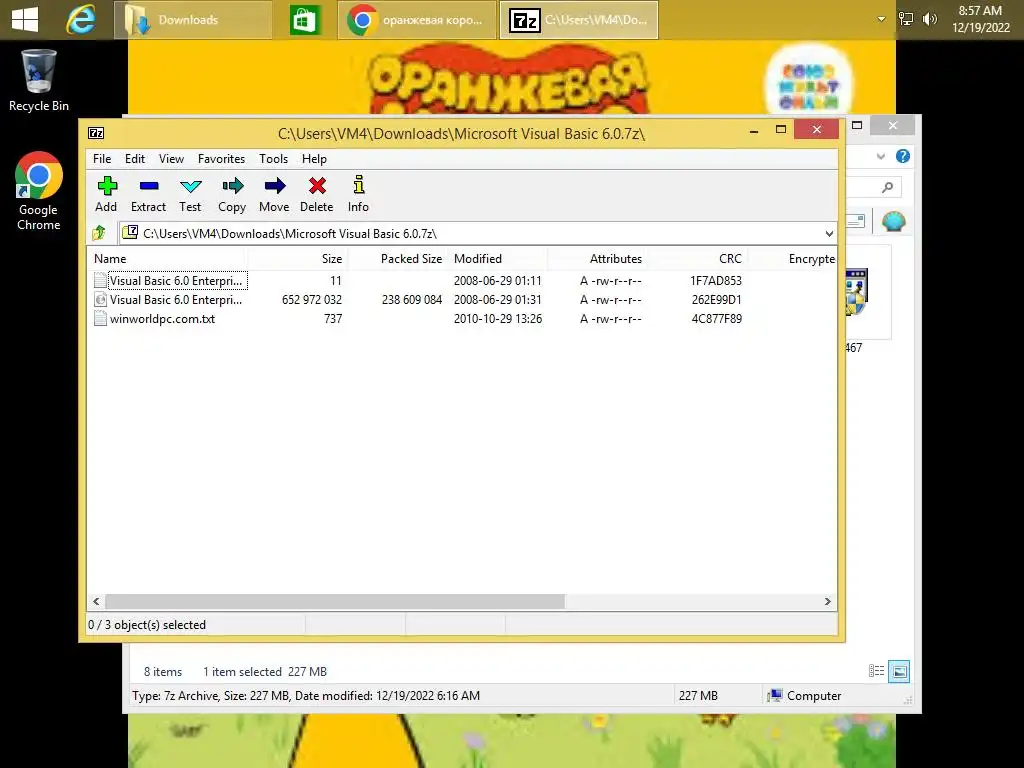The height and width of the screenshot is (768, 1024).
Task: Click the 7z icon in window title bar
Action: pyautogui.click(x=96, y=133)
